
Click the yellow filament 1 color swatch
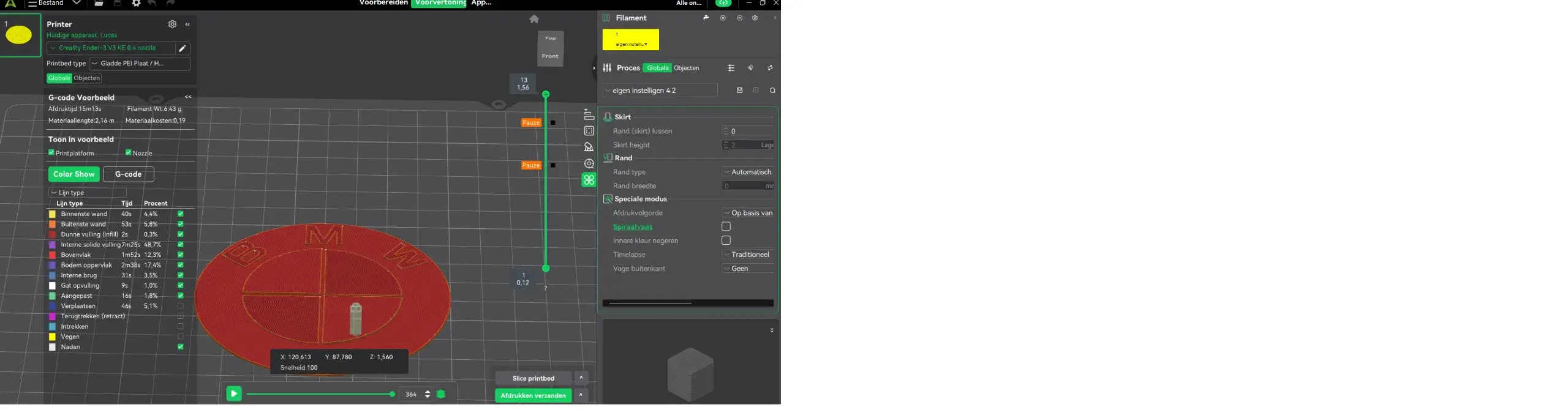point(630,40)
